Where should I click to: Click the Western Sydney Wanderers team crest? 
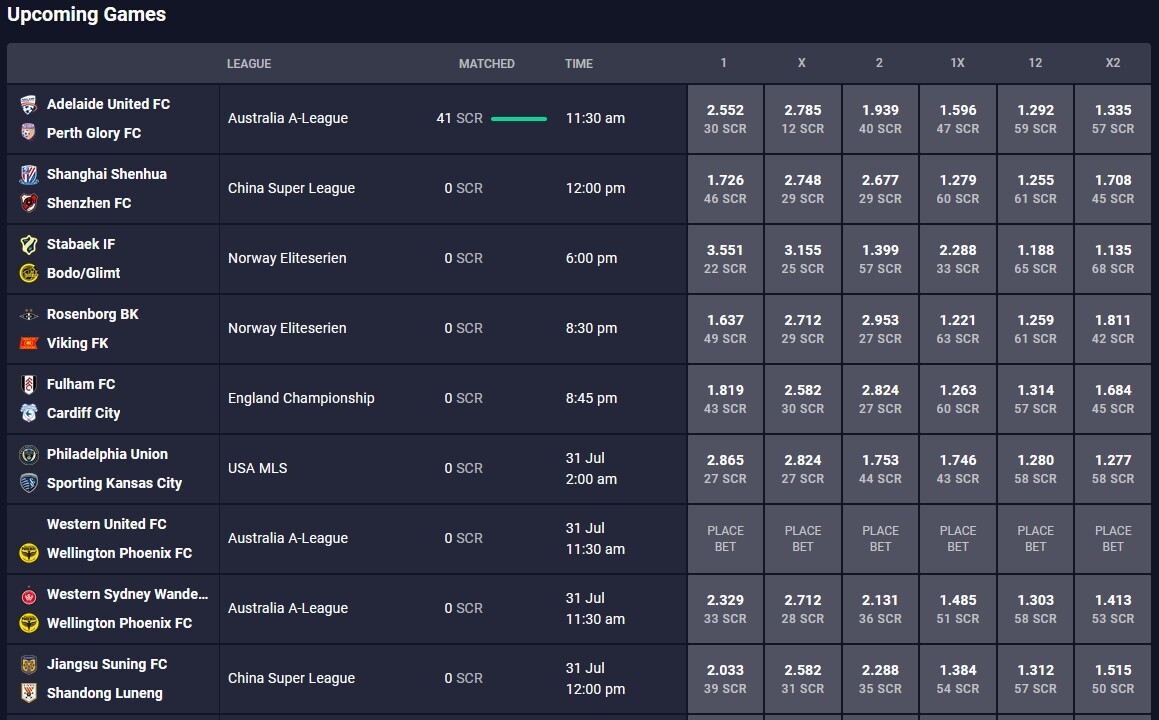[x=29, y=595]
